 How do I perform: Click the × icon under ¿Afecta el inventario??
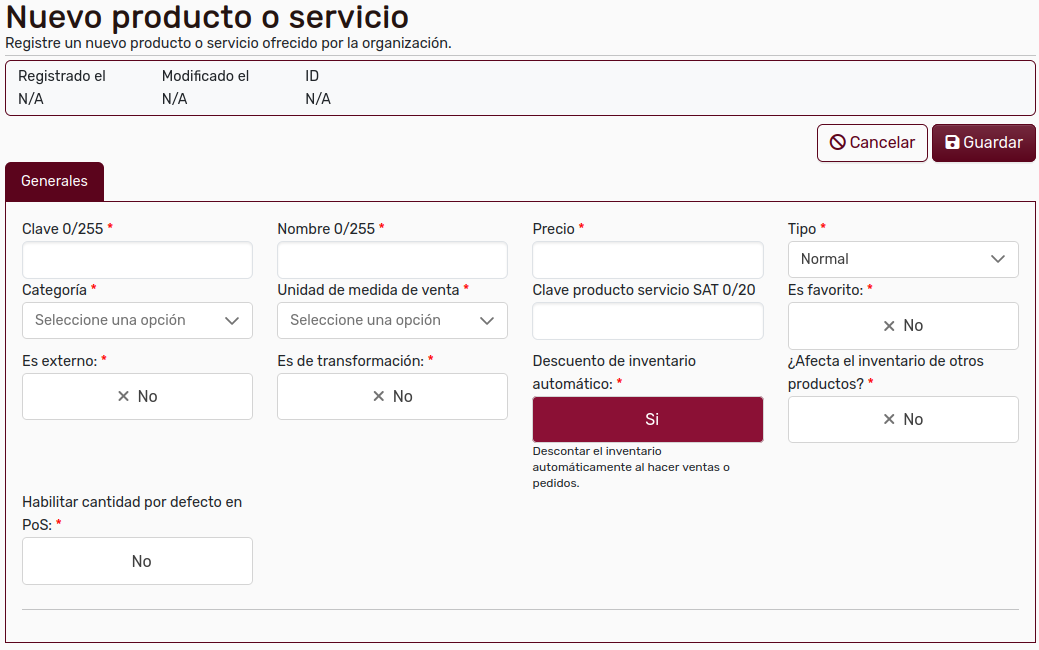click(887, 419)
